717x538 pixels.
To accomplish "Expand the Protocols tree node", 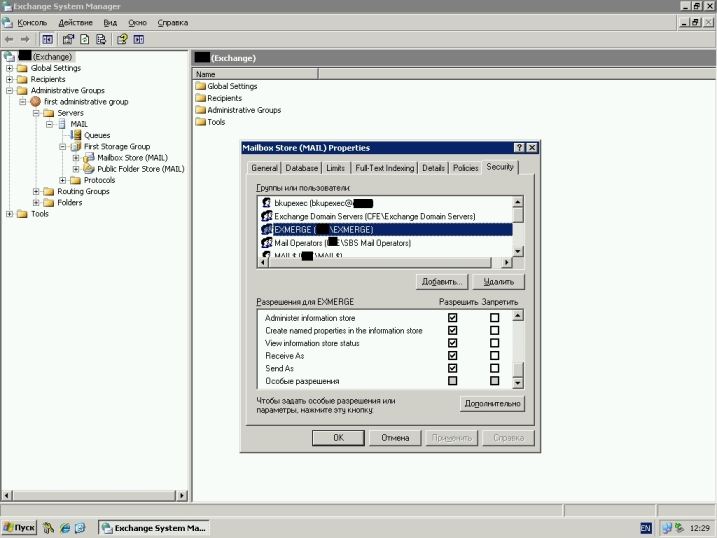I will click(63, 181).
